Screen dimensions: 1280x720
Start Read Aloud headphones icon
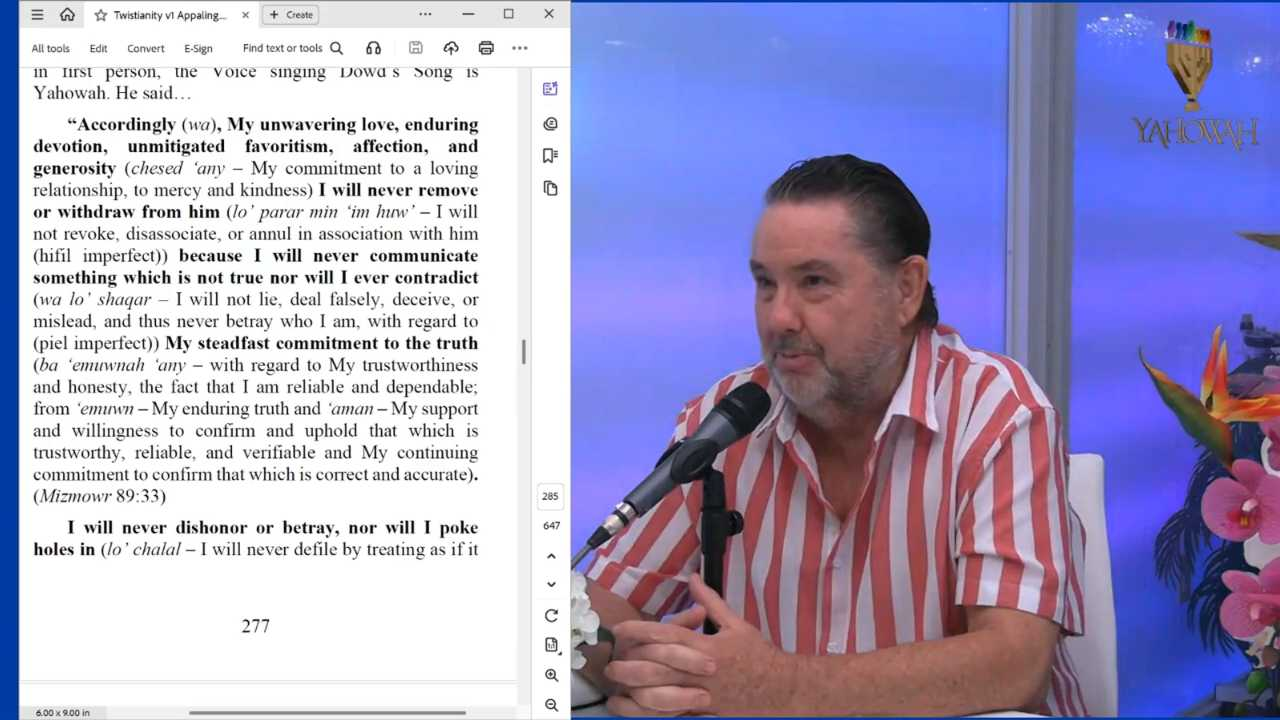[373, 48]
